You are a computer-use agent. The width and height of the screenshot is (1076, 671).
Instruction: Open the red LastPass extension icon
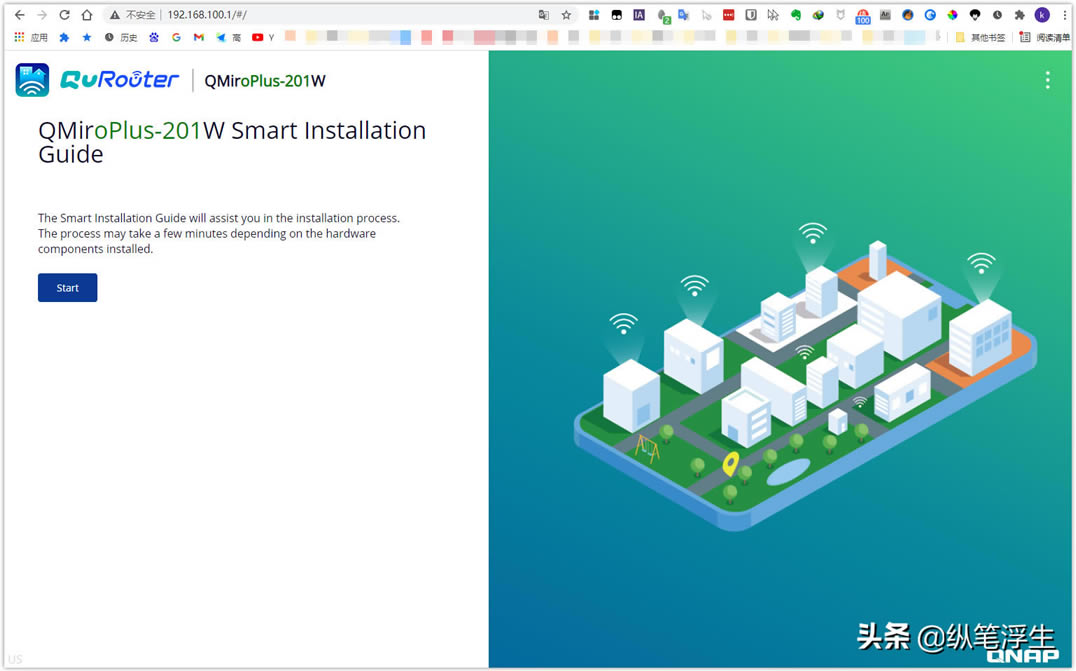pyautogui.click(x=729, y=14)
